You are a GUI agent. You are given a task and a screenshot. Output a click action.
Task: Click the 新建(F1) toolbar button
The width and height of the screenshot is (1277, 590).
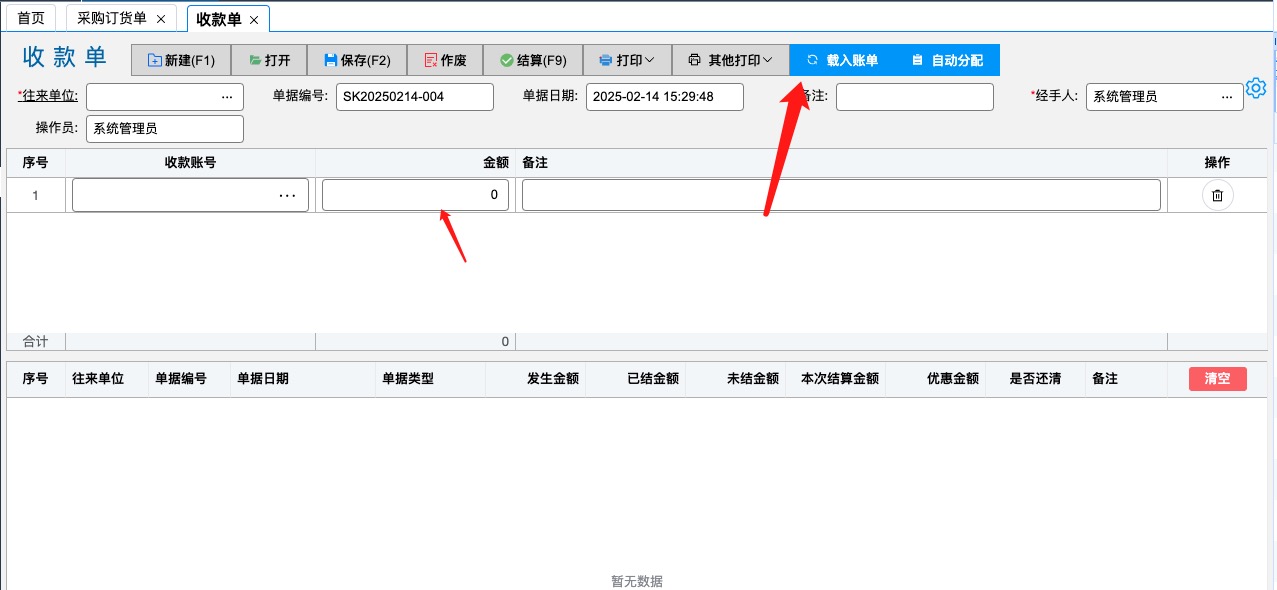(181, 60)
